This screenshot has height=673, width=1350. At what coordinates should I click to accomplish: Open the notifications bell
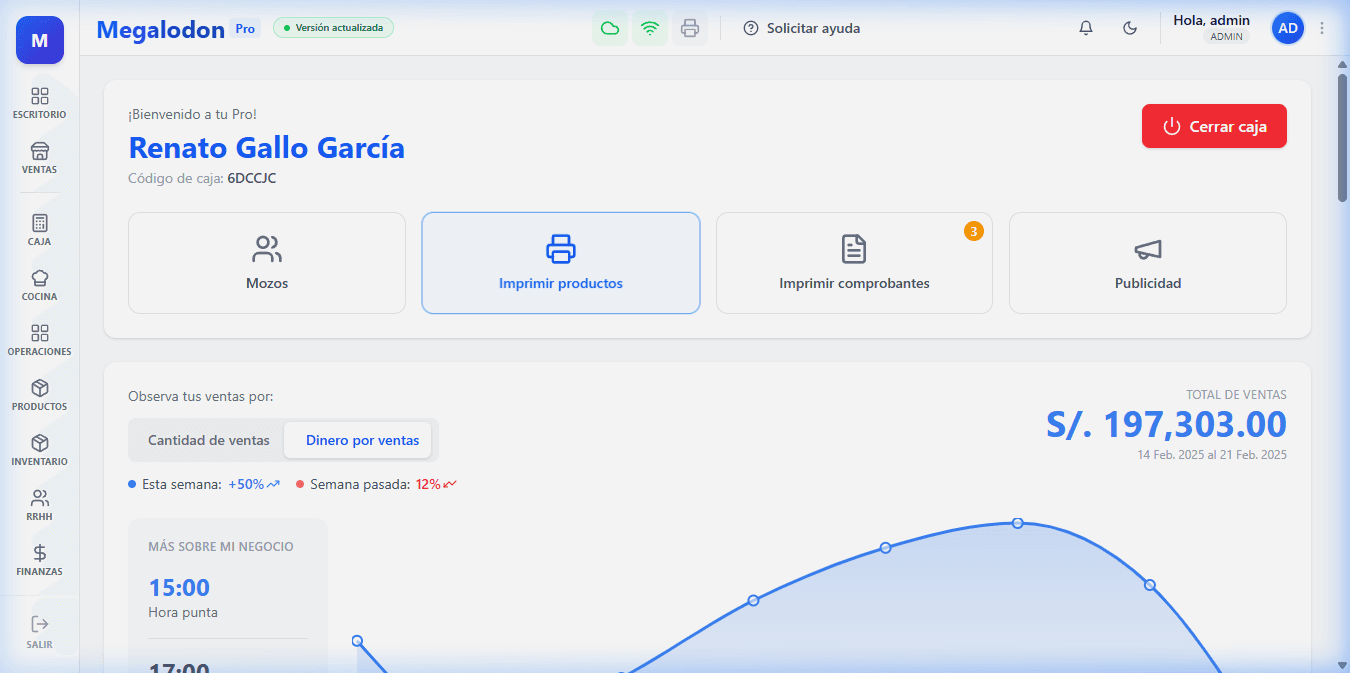tap(1085, 28)
